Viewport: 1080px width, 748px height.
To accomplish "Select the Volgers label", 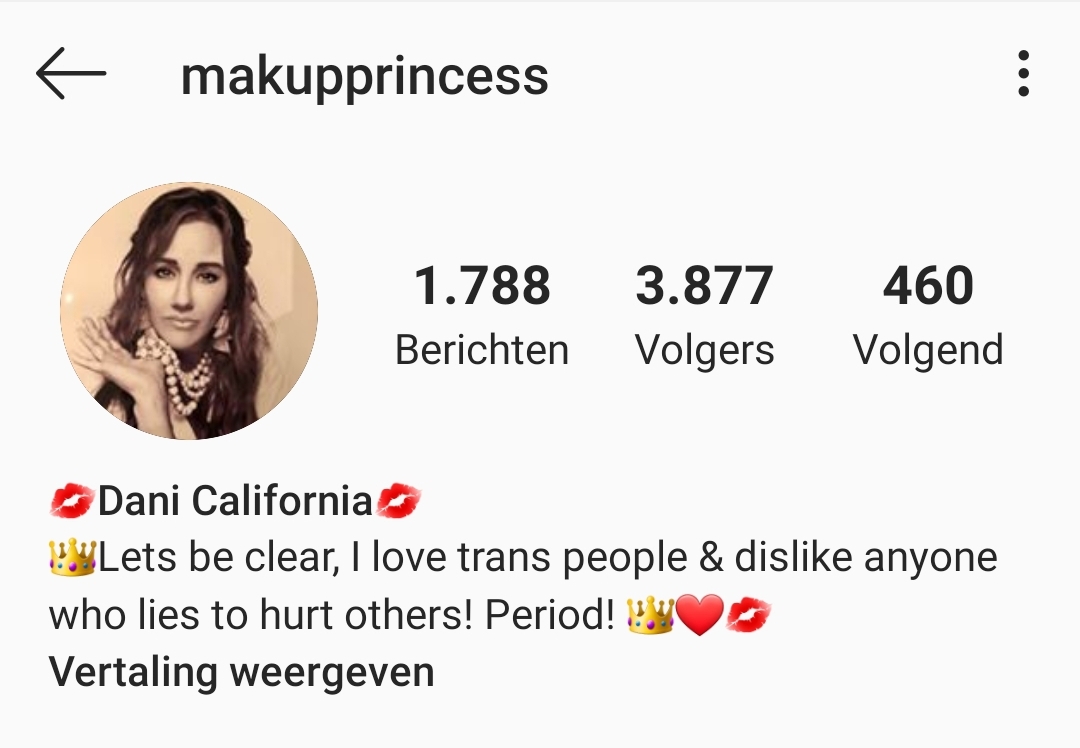I will click(704, 351).
